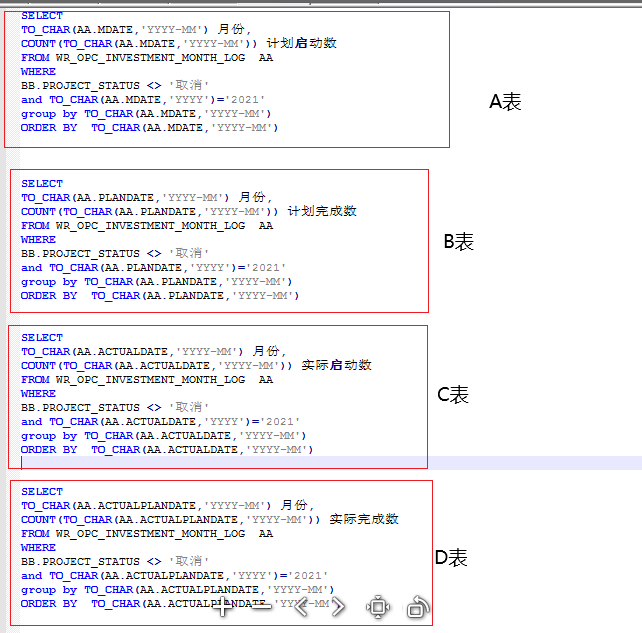Click line "TO_CHAR(AA.ACTUALPLANDATE,'YYYY-MM') 月份,"
642x633 pixels.
[167, 505]
